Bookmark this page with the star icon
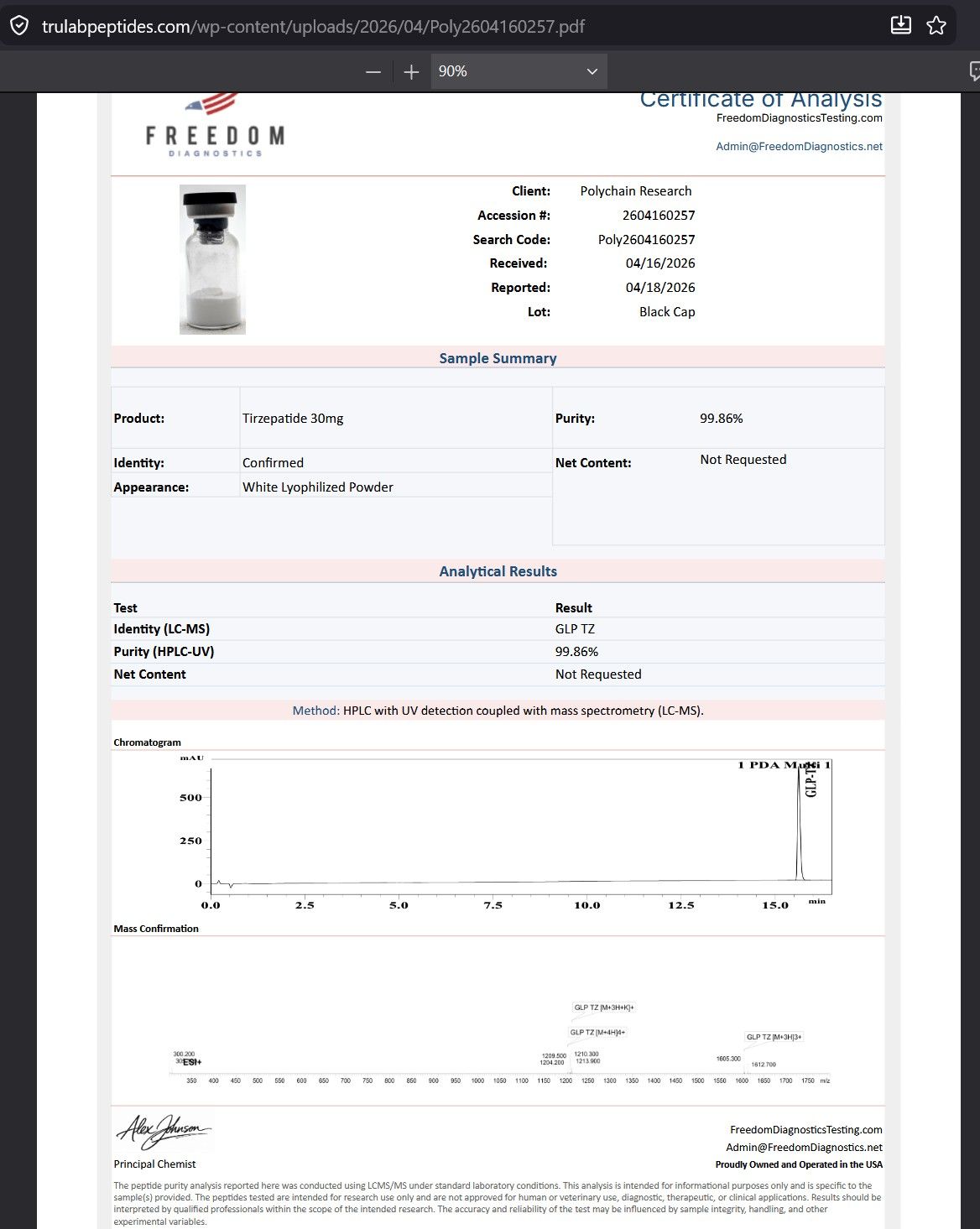 point(936,25)
